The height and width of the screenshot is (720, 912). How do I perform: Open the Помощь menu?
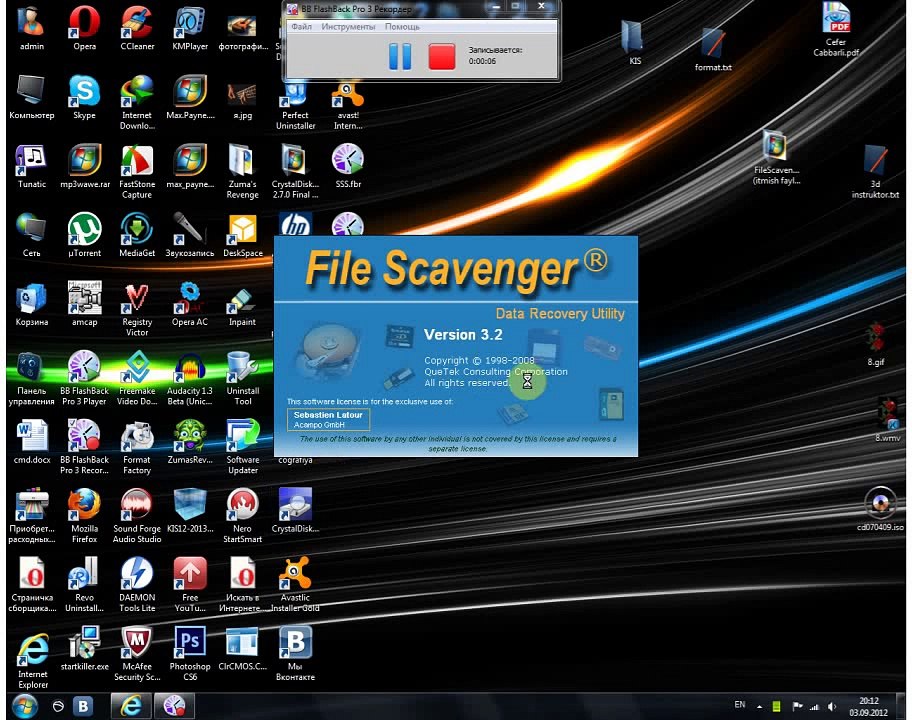[402, 27]
